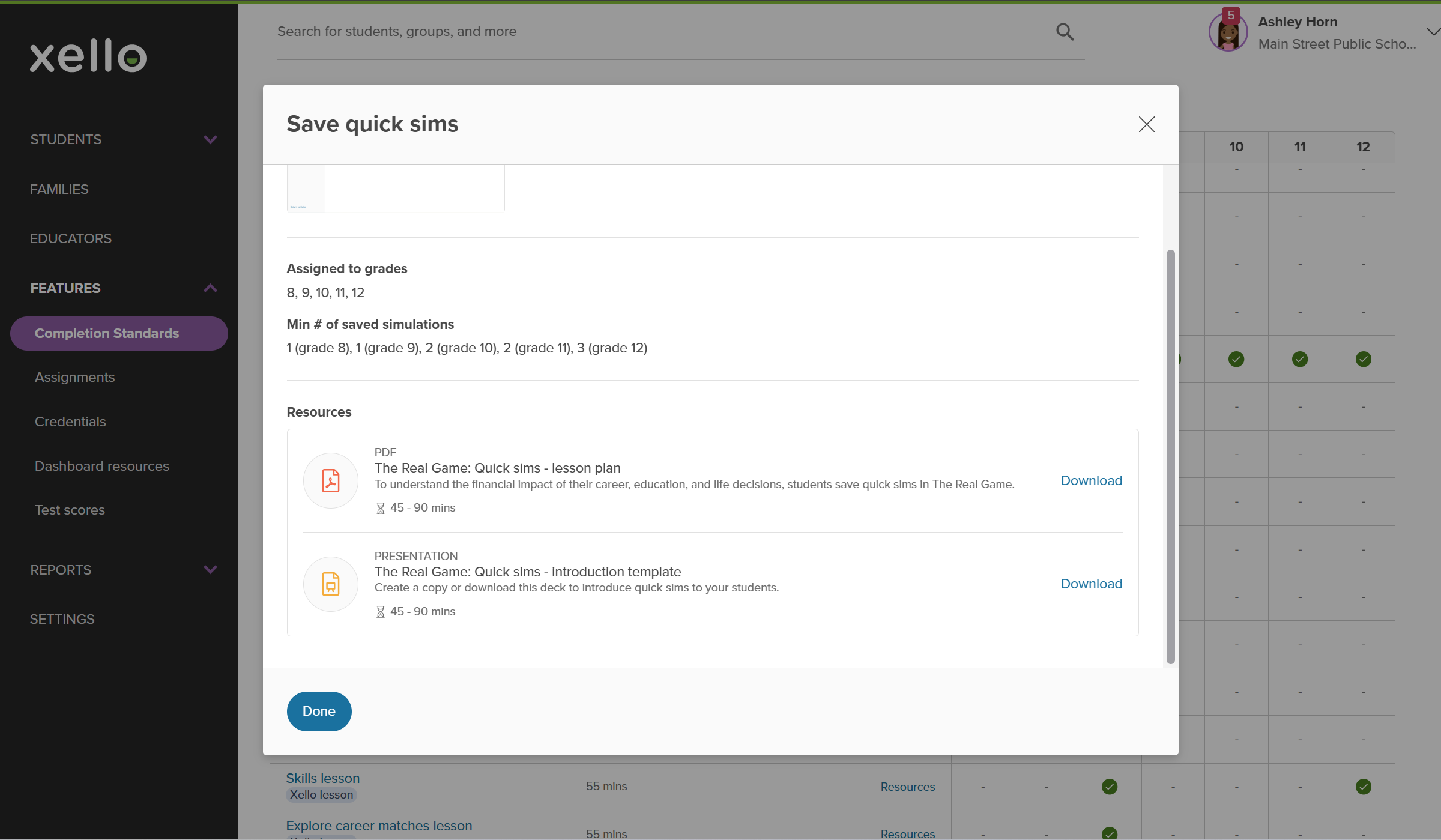Select the PDF icon for the lesson plan
The width and height of the screenshot is (1441, 840).
pyautogui.click(x=331, y=480)
